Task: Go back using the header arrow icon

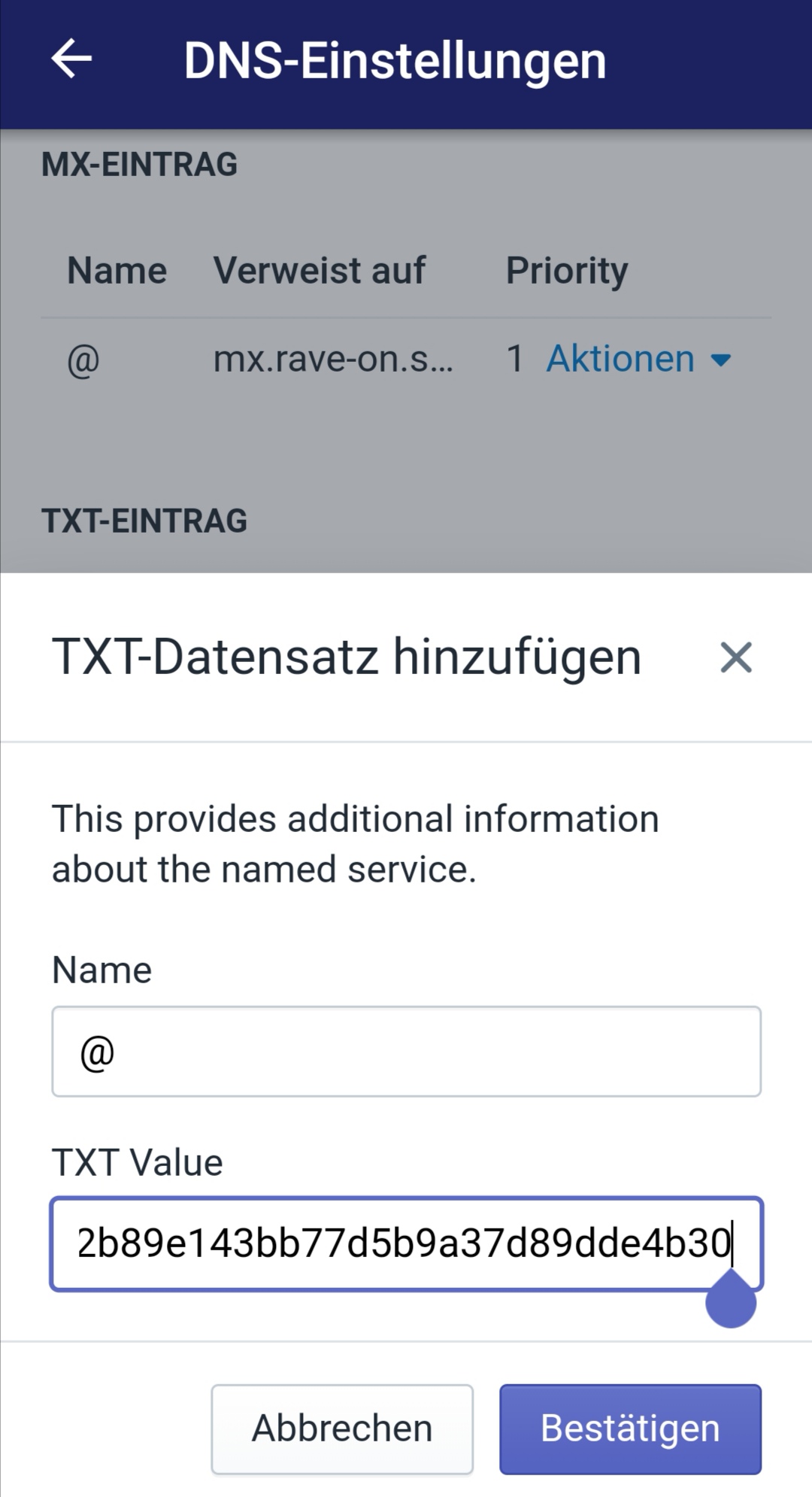Action: [71, 59]
